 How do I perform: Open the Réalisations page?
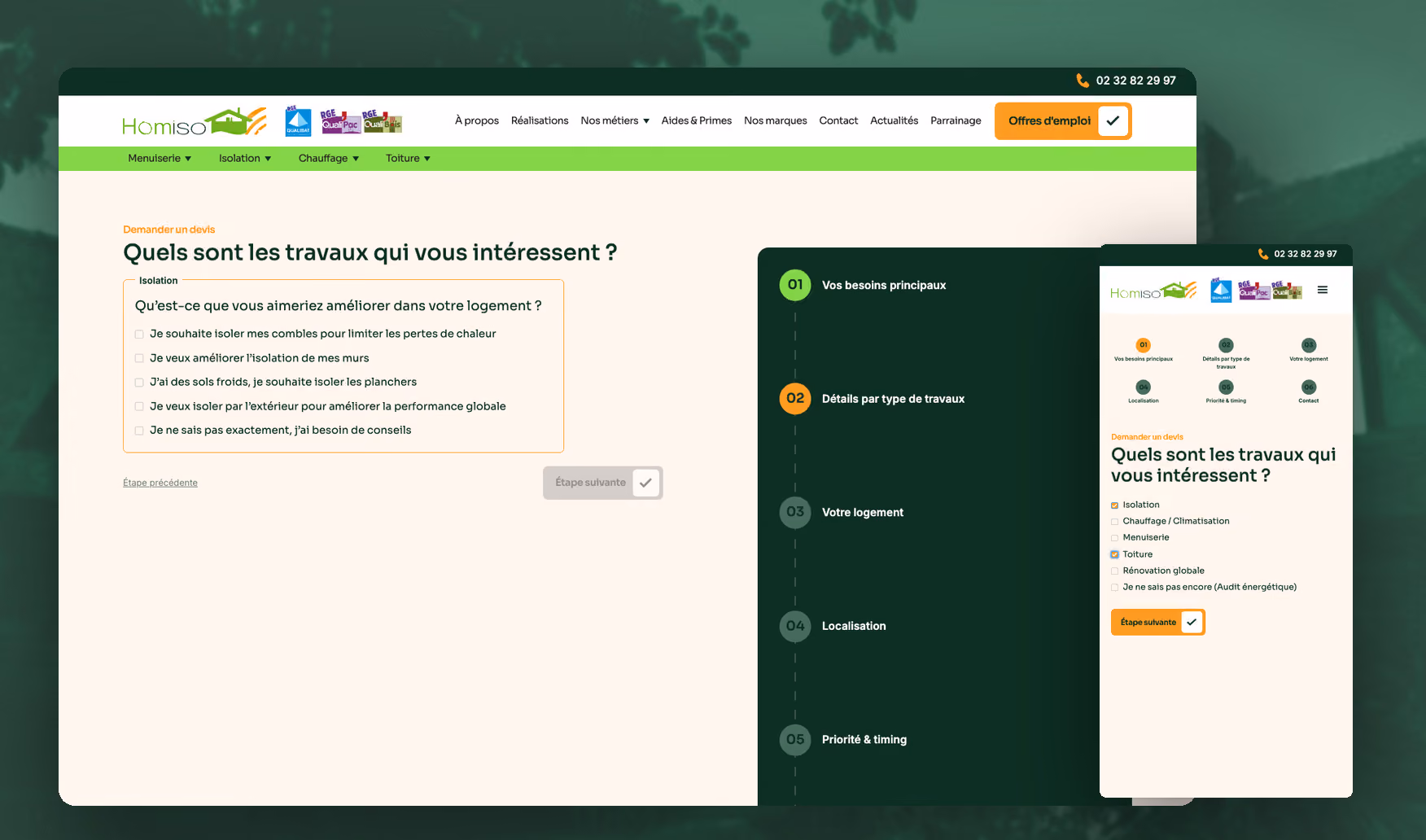(540, 120)
